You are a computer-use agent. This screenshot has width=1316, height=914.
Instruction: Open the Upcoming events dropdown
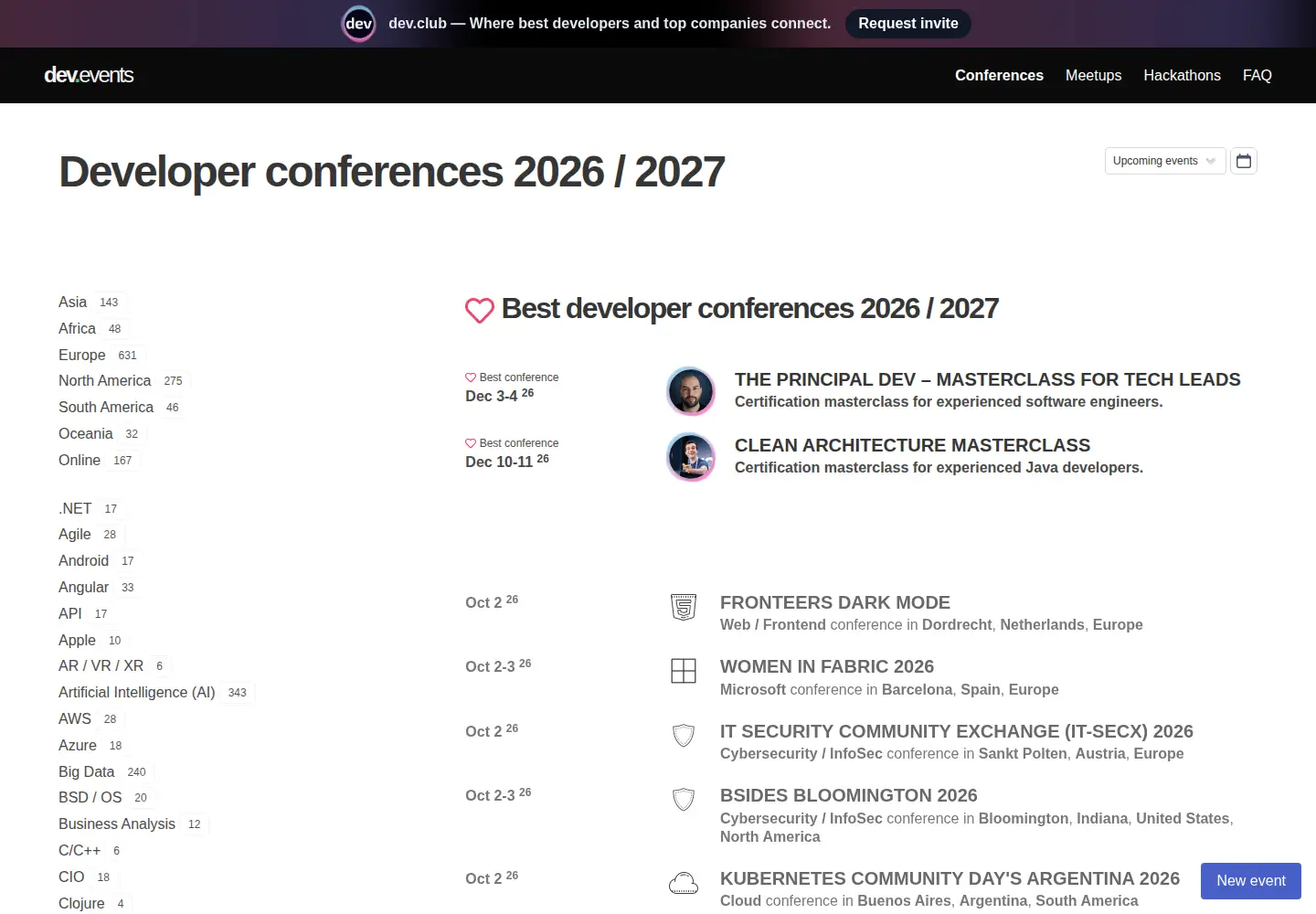coord(1165,161)
